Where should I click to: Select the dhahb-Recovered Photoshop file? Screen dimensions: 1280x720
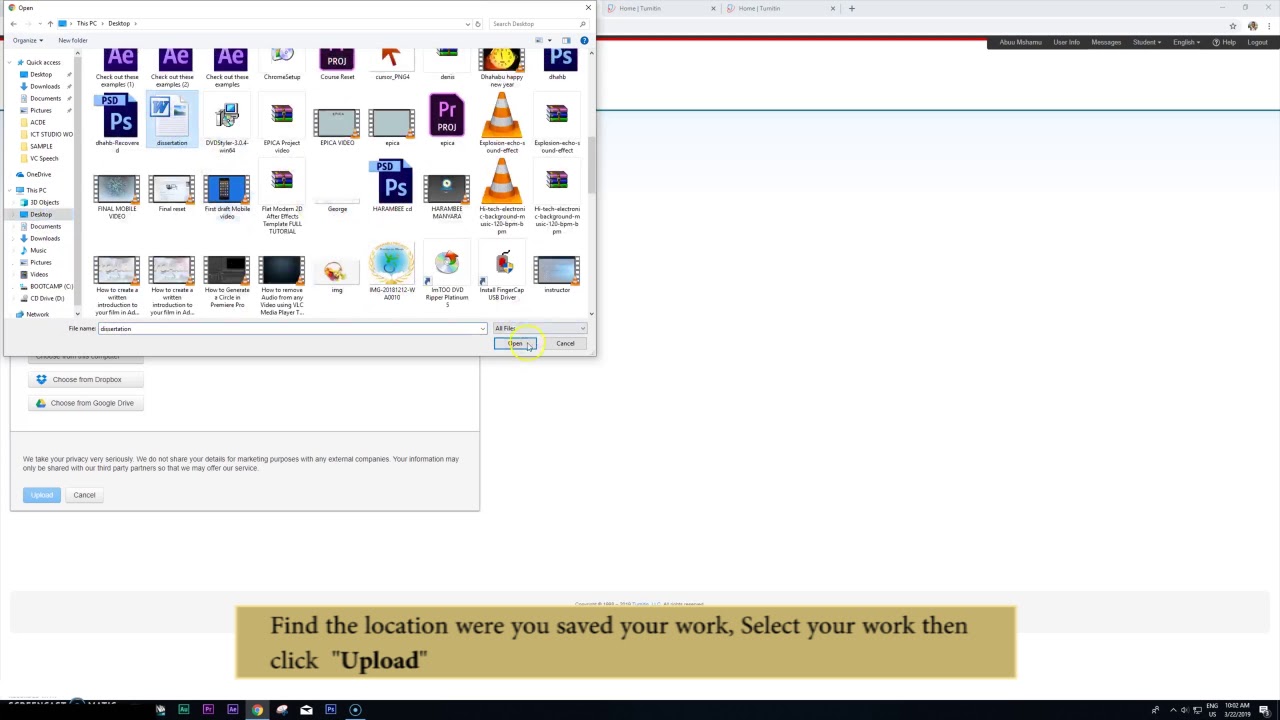coord(117,124)
